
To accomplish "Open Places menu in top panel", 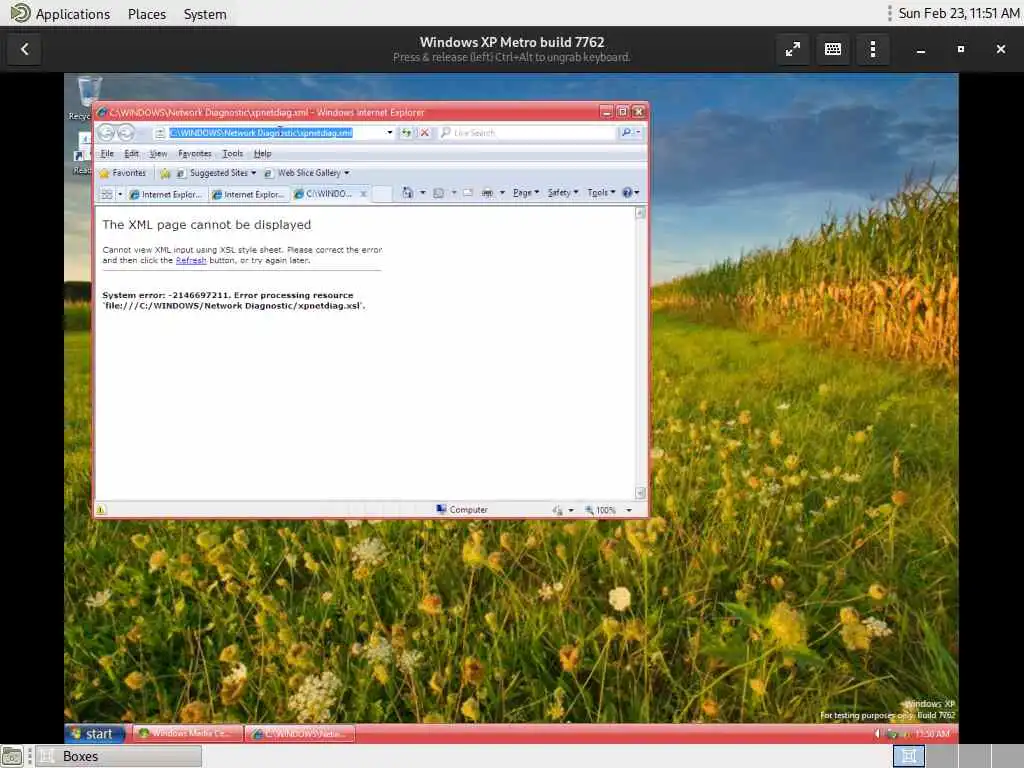I will (x=147, y=14).
